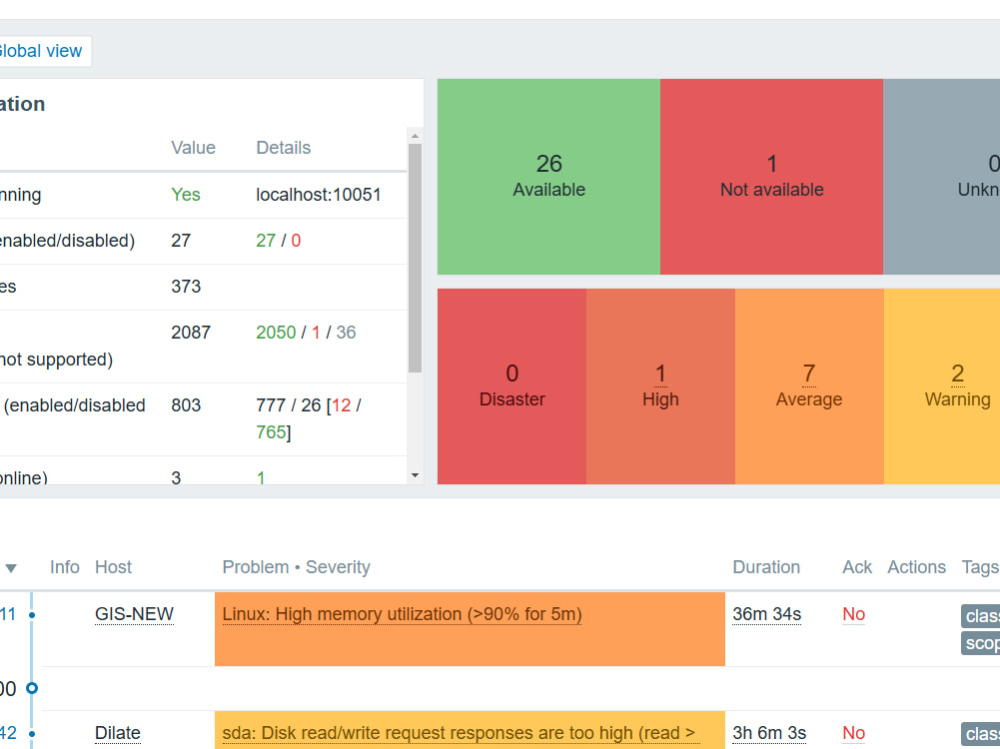
Task: Click the 27 hosts value
Action: coord(180,241)
